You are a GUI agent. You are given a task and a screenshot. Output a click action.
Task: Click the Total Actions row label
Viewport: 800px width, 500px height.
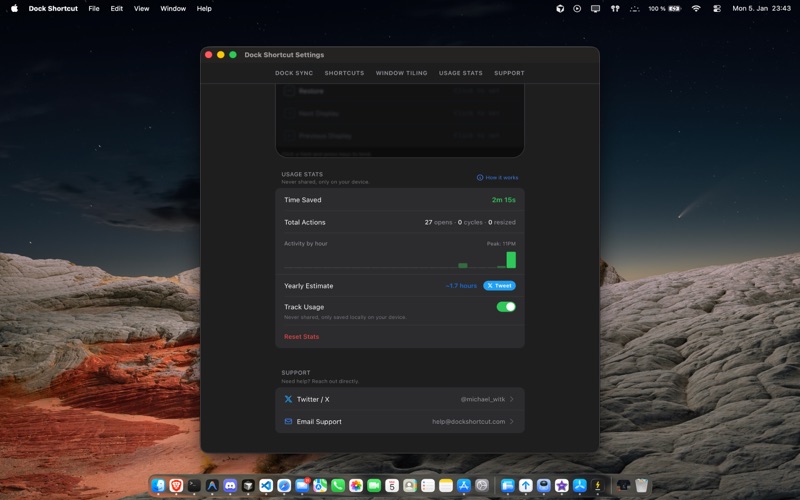305,222
